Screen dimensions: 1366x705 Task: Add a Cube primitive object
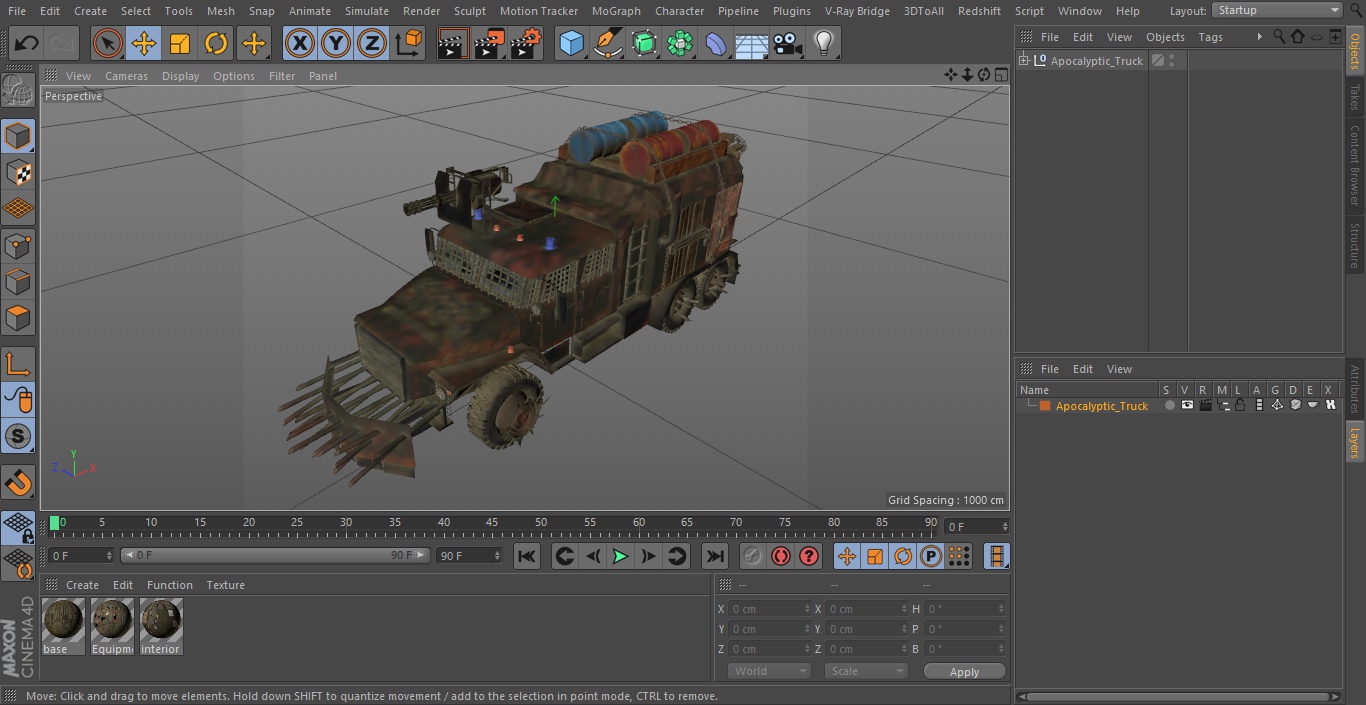(571, 44)
